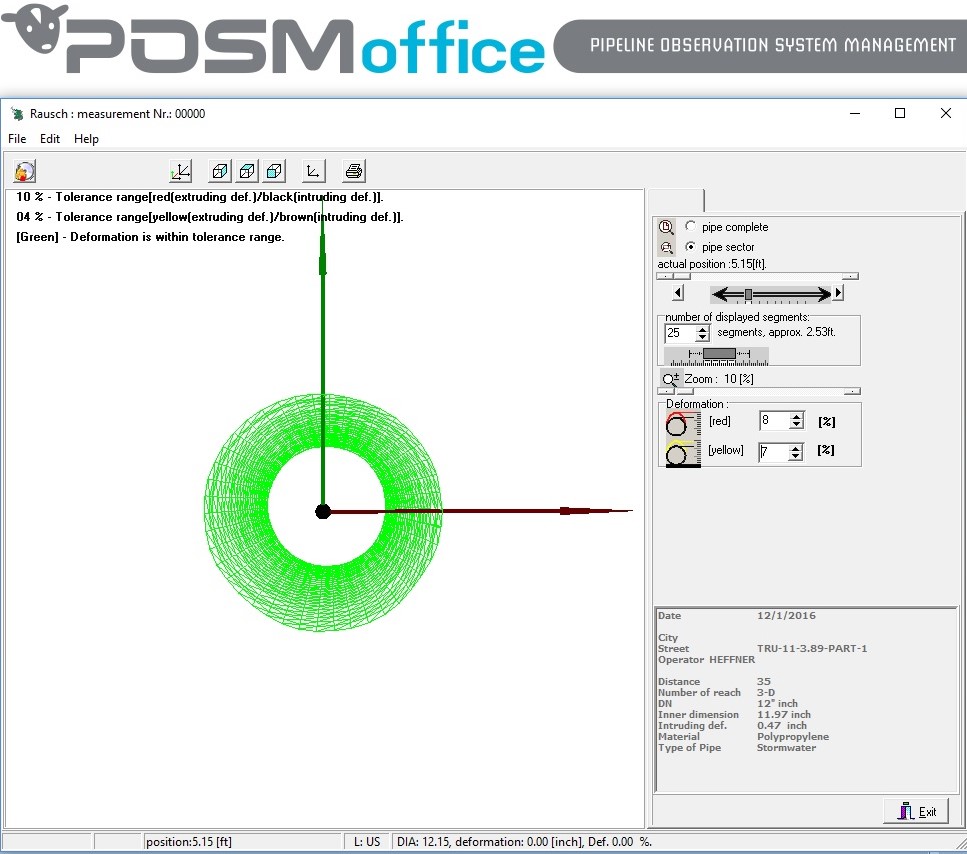Click 'actual position :5.15[ft].' label

712,264
